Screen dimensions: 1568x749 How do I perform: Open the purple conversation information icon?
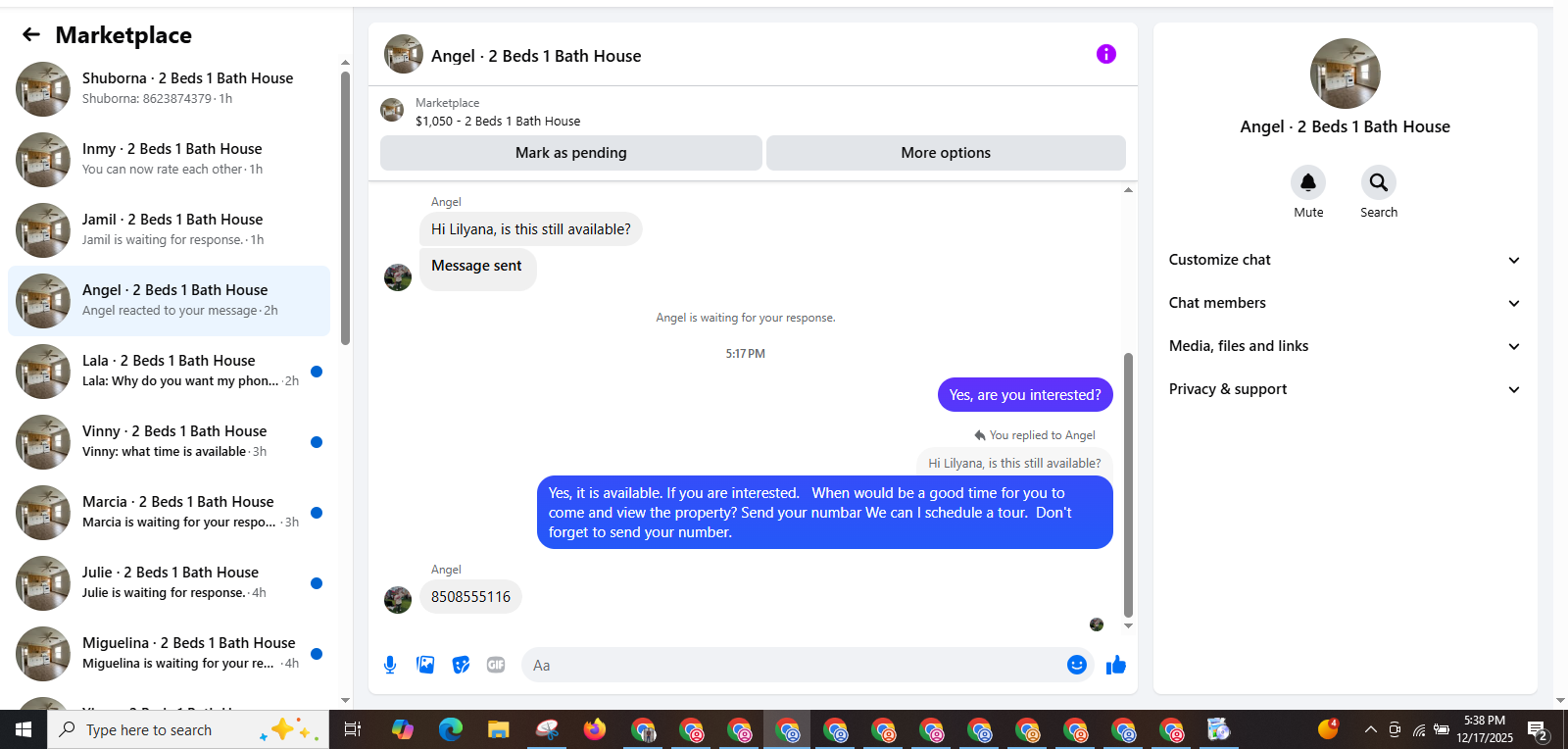pyautogui.click(x=1105, y=54)
